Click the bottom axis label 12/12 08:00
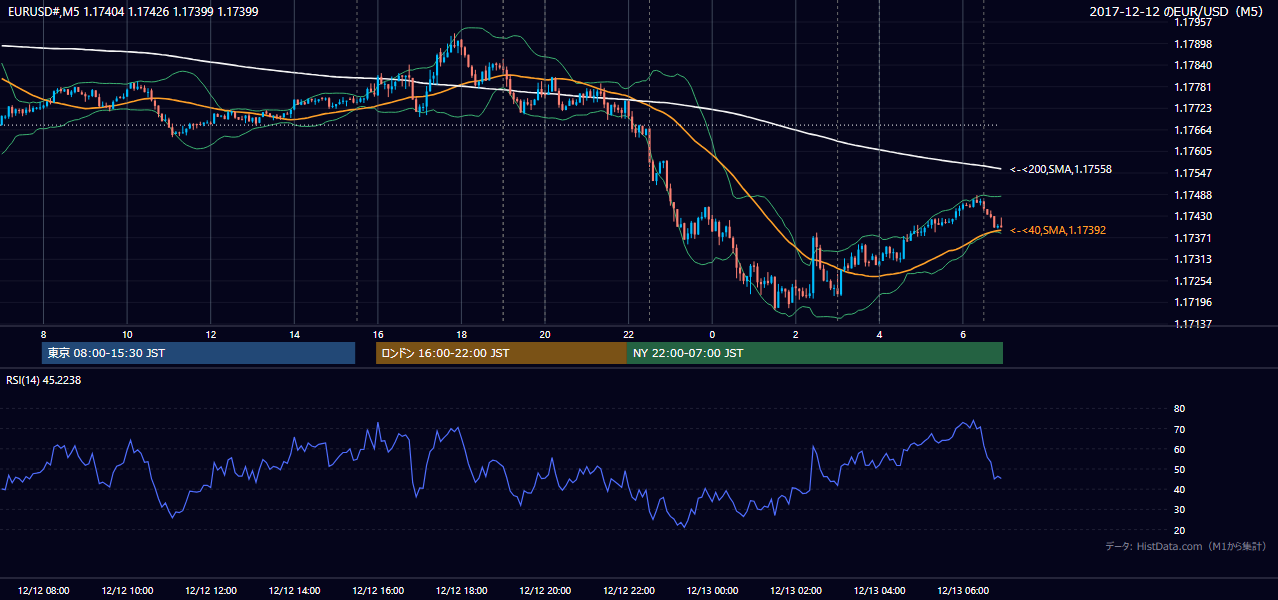The height and width of the screenshot is (600, 1278). coord(44,591)
